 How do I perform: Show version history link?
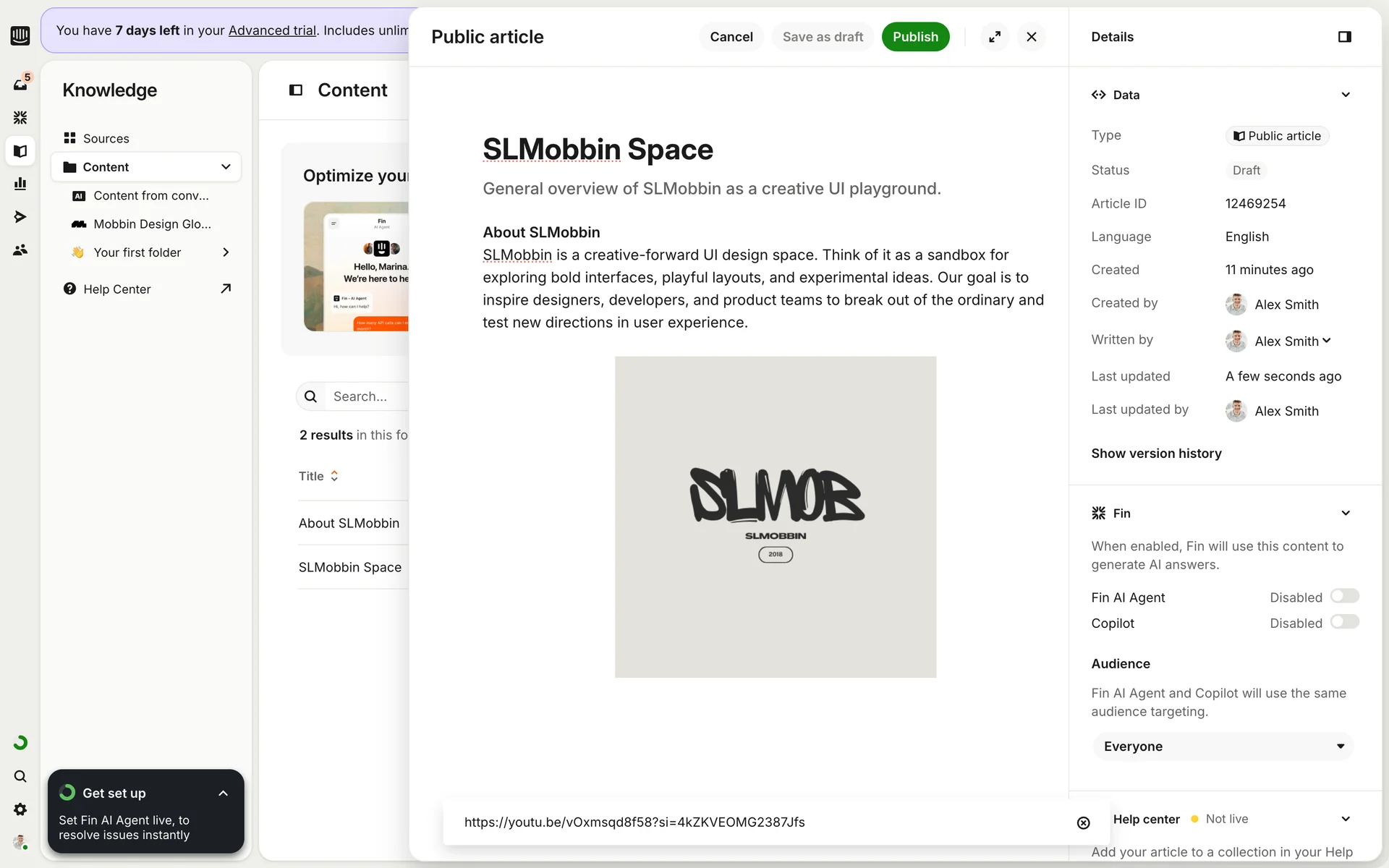tap(1156, 454)
